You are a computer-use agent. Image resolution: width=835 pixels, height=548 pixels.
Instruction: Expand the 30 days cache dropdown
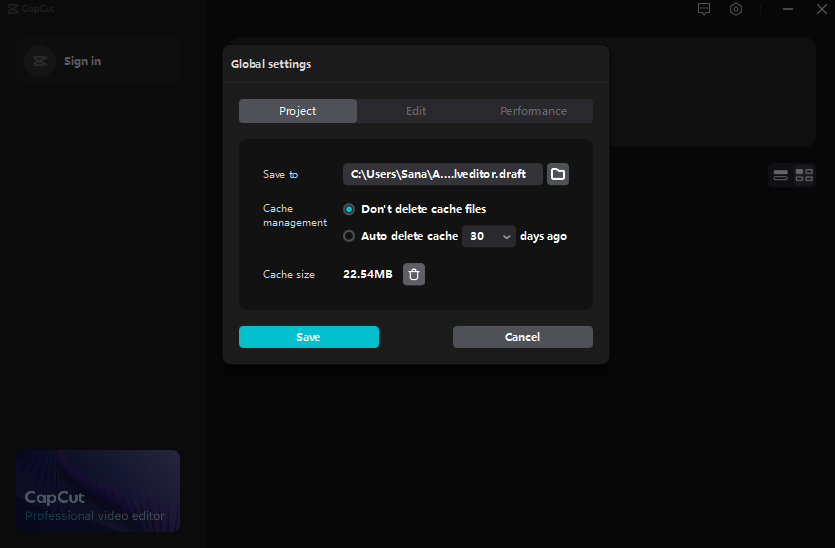point(489,237)
